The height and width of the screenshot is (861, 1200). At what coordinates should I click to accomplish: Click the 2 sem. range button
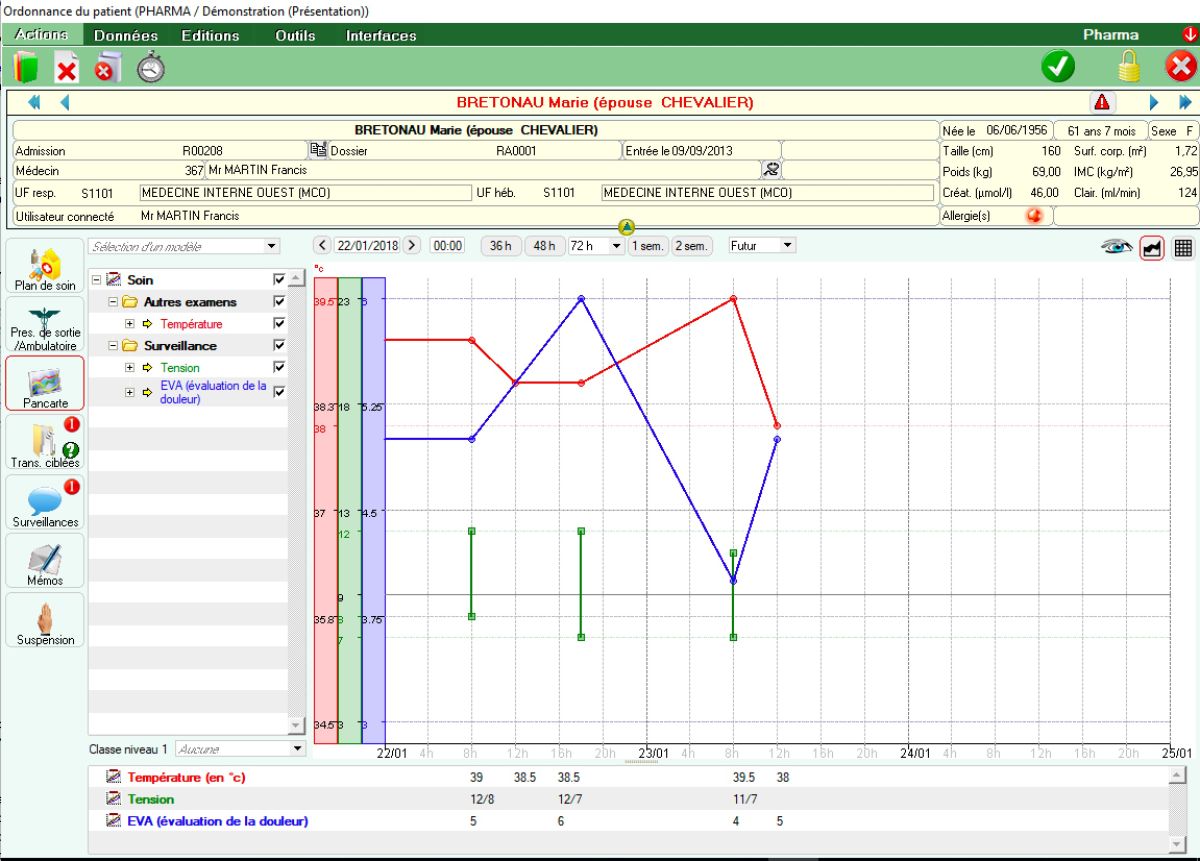coord(692,246)
